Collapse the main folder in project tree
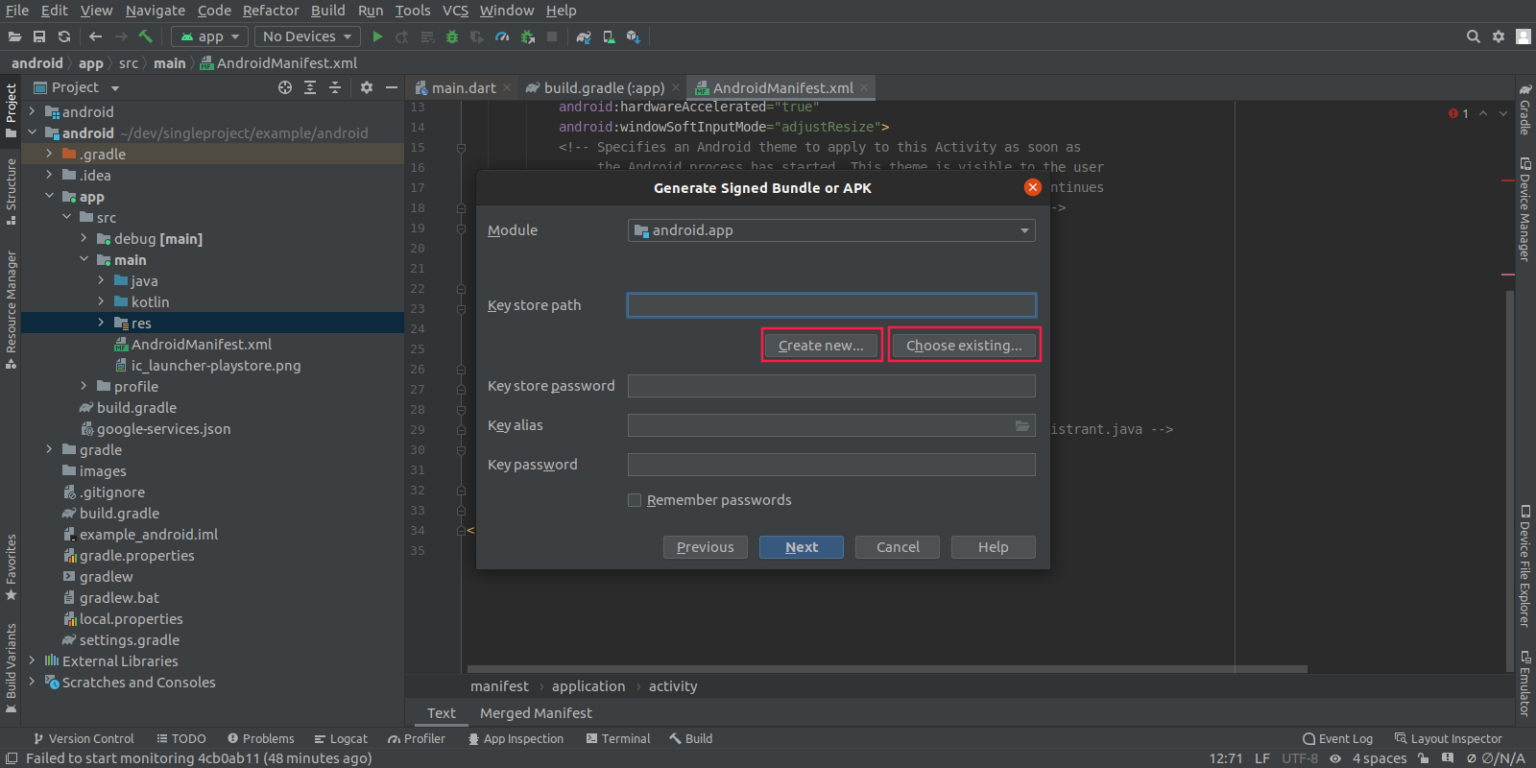This screenshot has width=1536, height=768. pos(85,260)
